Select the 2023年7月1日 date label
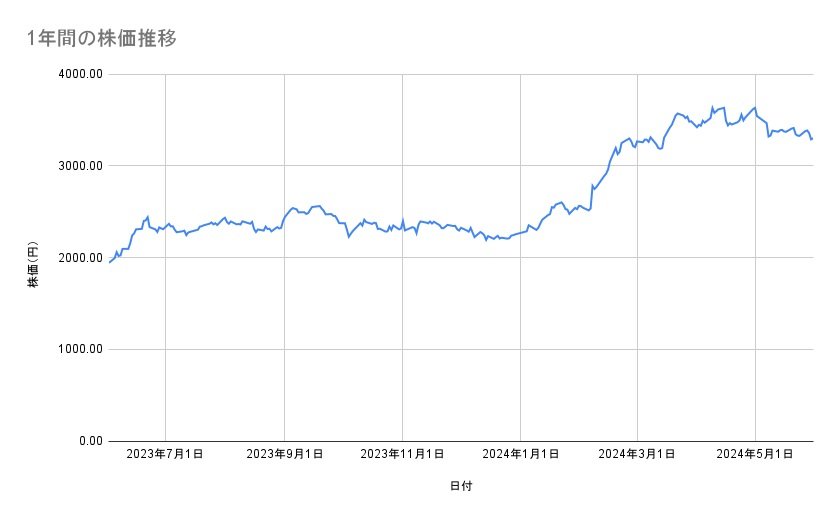Image resolution: width=839 pixels, height=519 pixels. 165,455
